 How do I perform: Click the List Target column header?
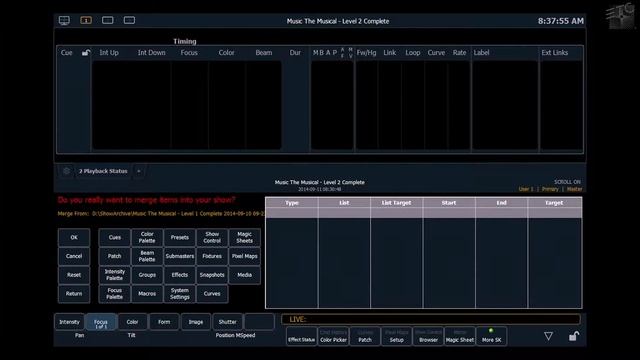click(x=396, y=203)
